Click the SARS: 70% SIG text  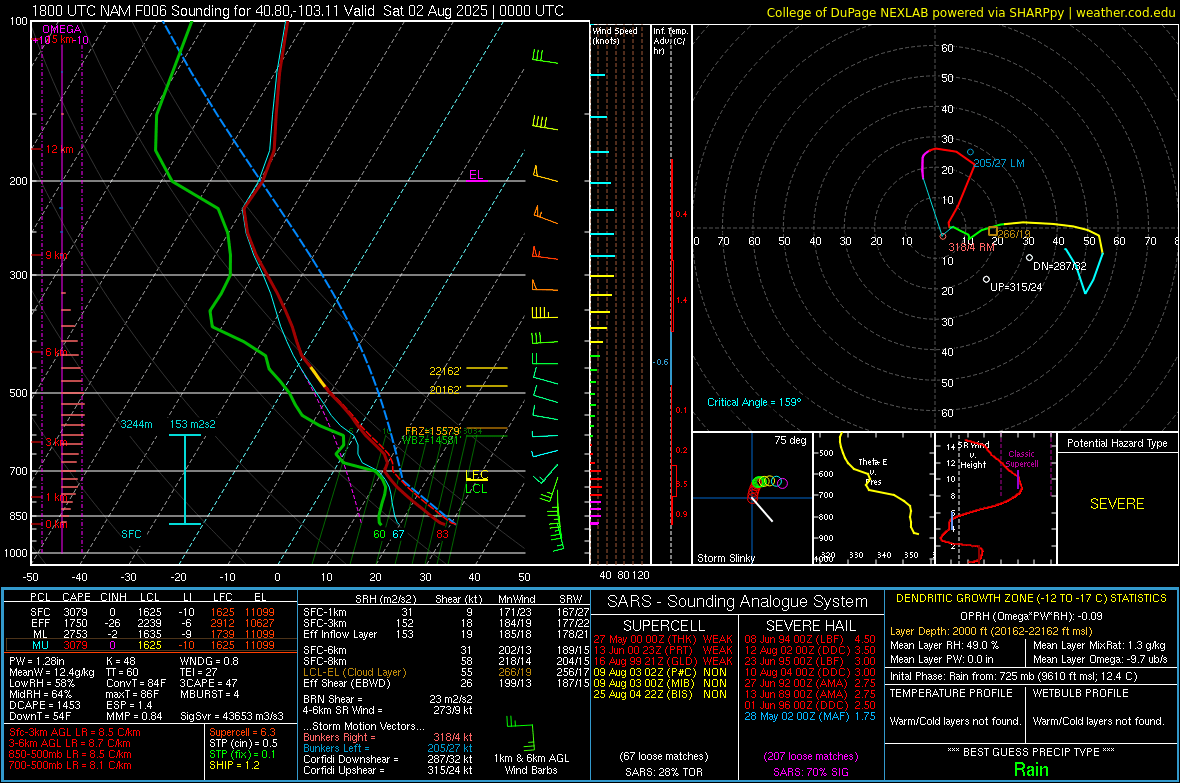point(810,772)
